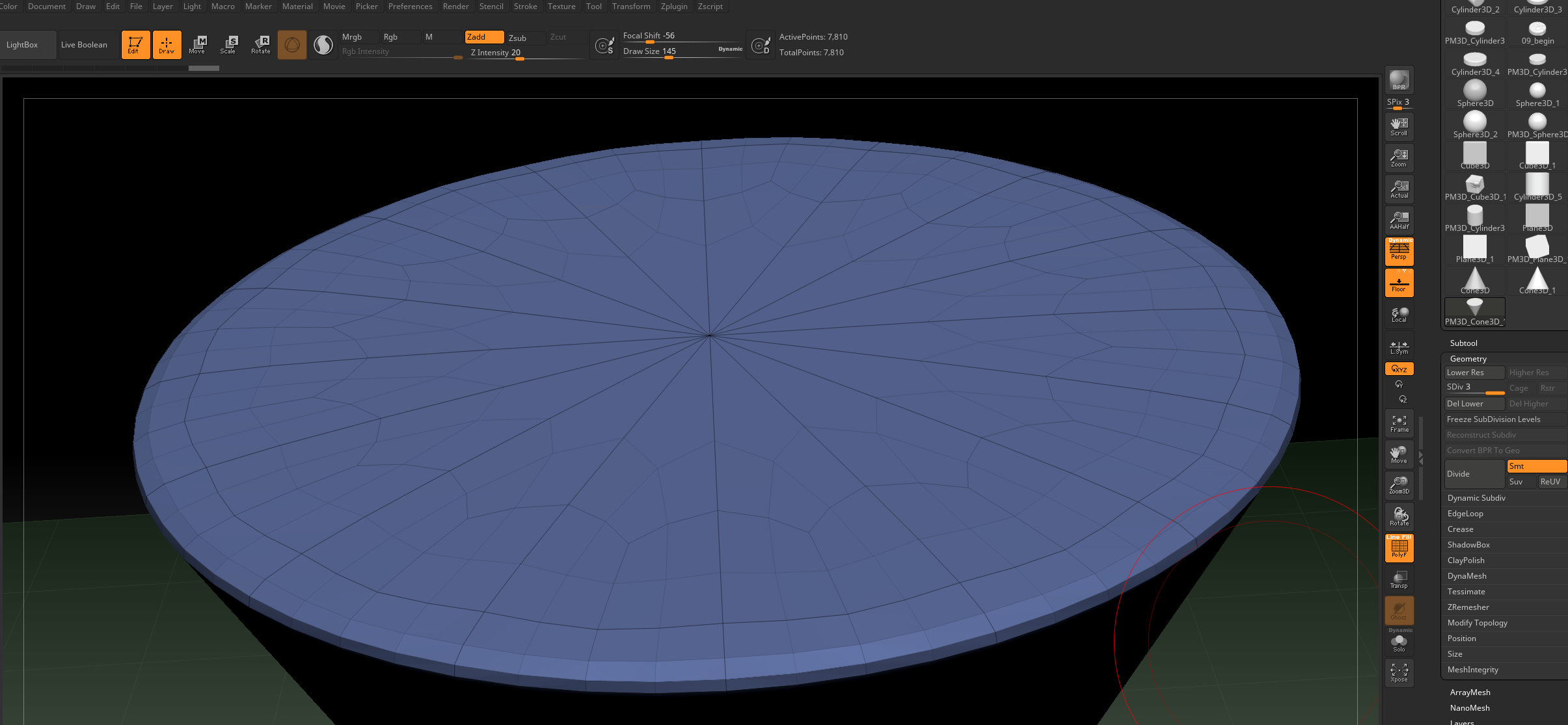Open the Zplugin menu
Image resolution: width=1568 pixels, height=725 pixels.
tap(674, 7)
